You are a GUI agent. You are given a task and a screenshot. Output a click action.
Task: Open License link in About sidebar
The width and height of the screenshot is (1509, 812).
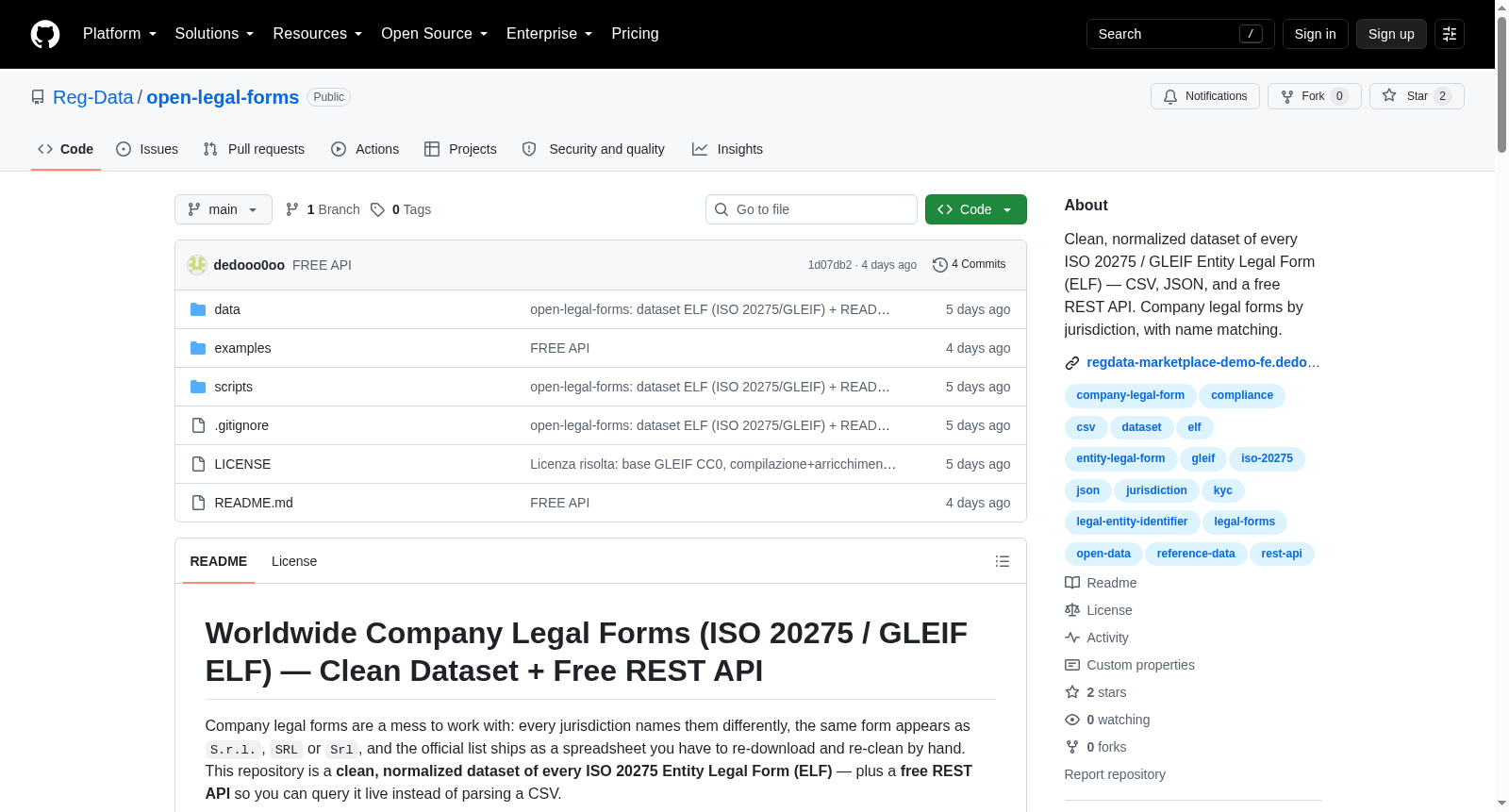pos(1099,610)
